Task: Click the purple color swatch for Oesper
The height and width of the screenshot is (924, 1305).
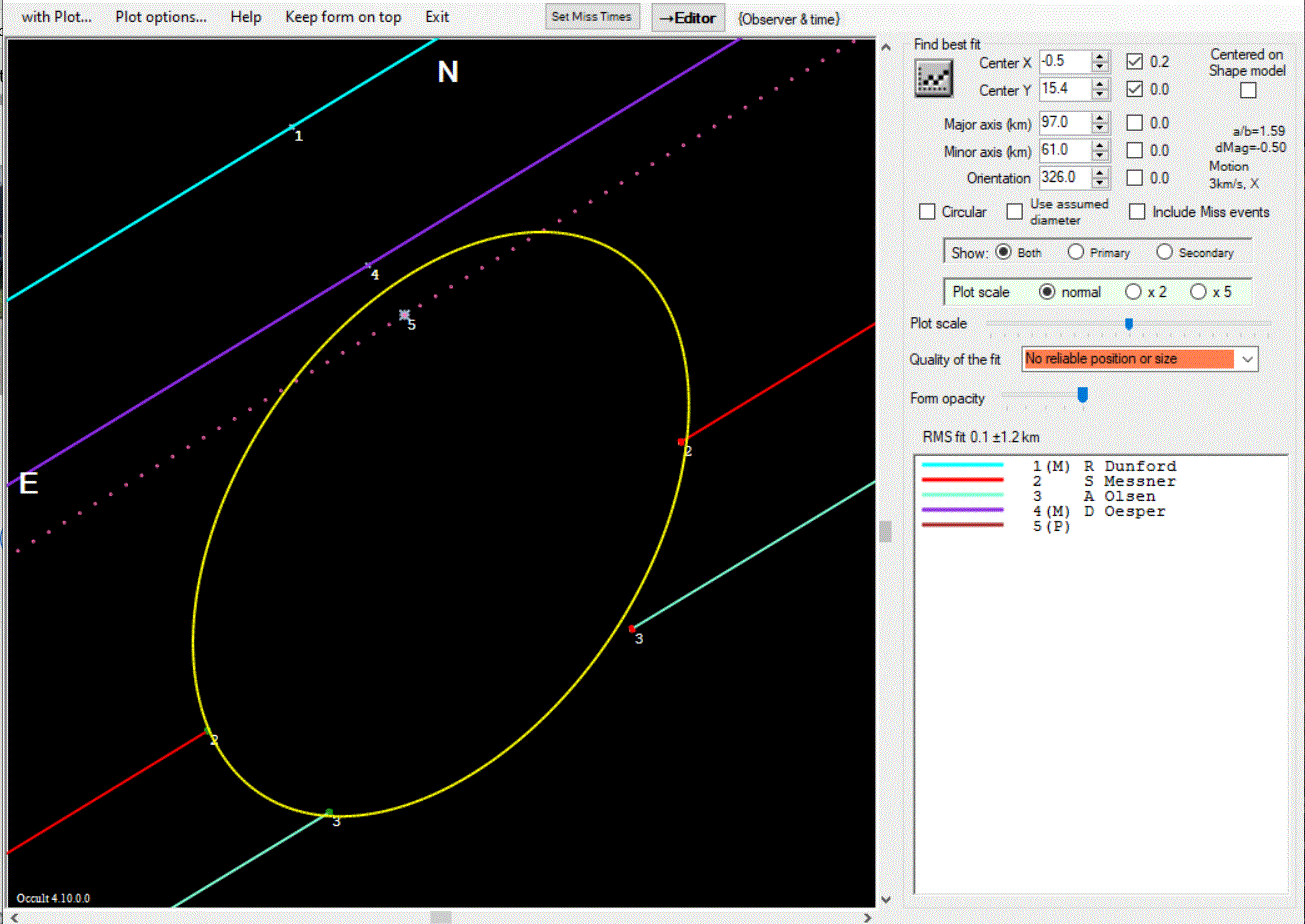Action: [962, 511]
